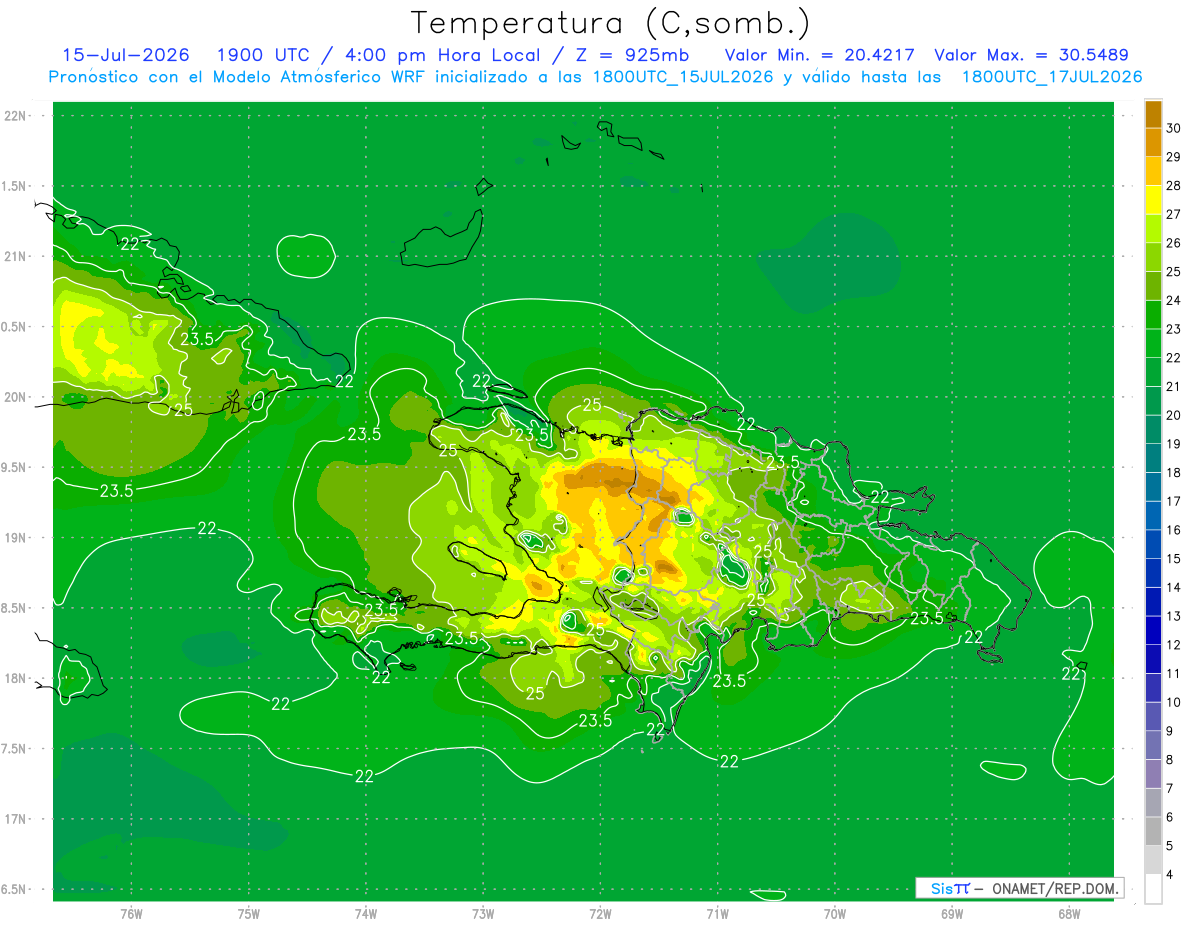Click the colorbar value label "4"
This screenshot has width=1200, height=927.
tap(1171, 875)
